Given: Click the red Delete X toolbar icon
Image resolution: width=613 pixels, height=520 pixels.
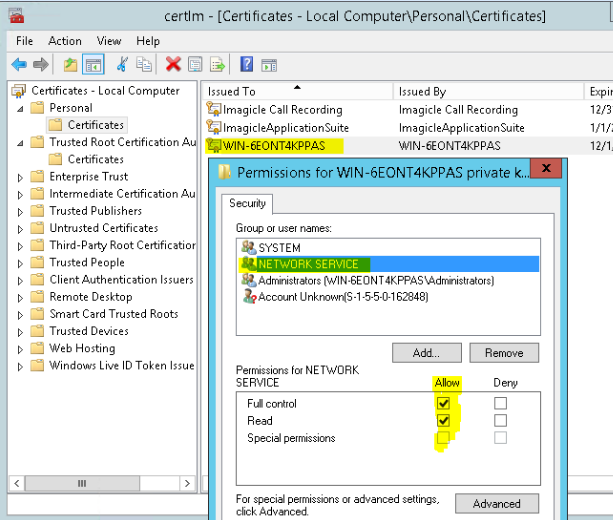Looking at the screenshot, I should pos(173,64).
